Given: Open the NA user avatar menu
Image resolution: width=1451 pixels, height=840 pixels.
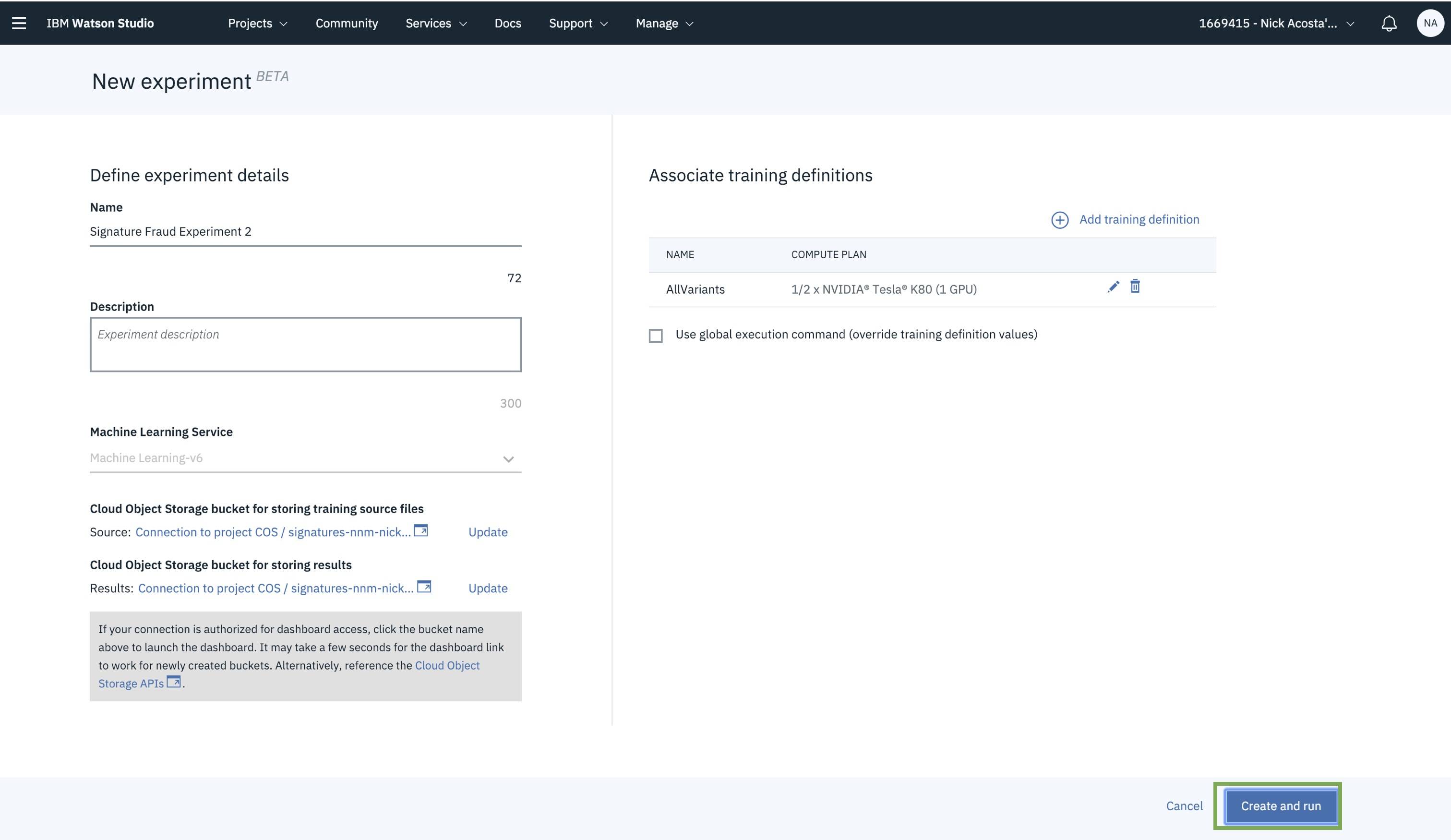Looking at the screenshot, I should pyautogui.click(x=1430, y=23).
